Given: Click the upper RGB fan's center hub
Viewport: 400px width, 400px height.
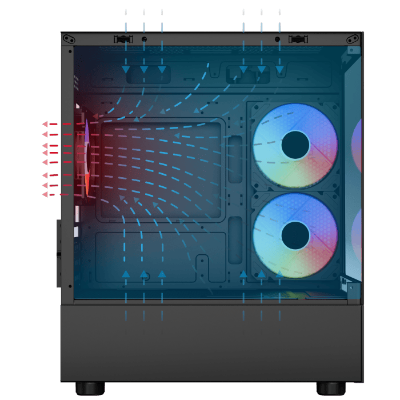Looking at the screenshot, I should pos(295,145).
